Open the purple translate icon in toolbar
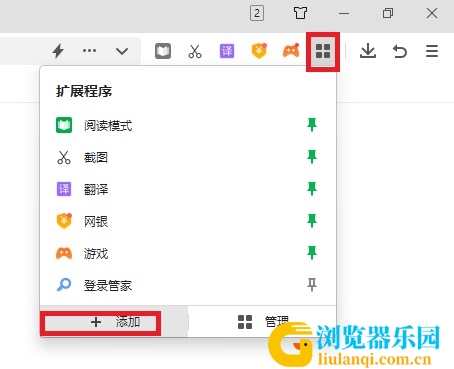The image size is (454, 369). (x=227, y=51)
